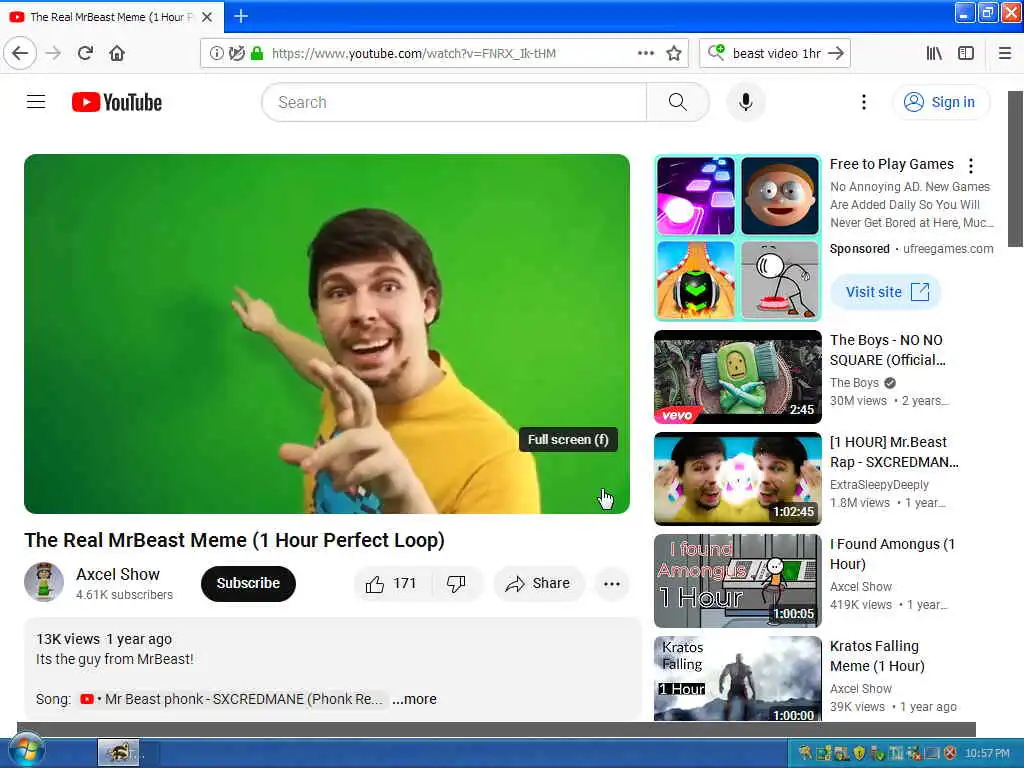Open I Found Amongus (1 Hour) title
The height and width of the screenshot is (768, 1024).
coord(892,554)
